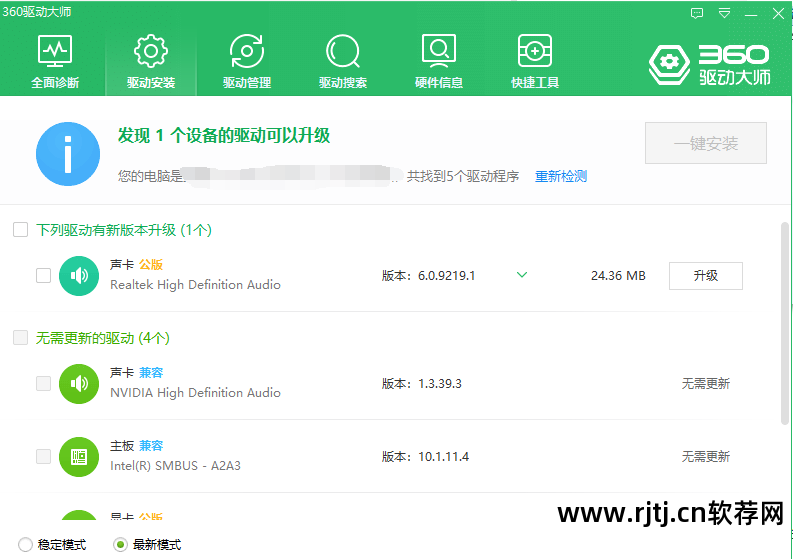The width and height of the screenshot is (793, 559).
Task: Open the 全面诊断 full diagnosis icon
Action: point(55,51)
